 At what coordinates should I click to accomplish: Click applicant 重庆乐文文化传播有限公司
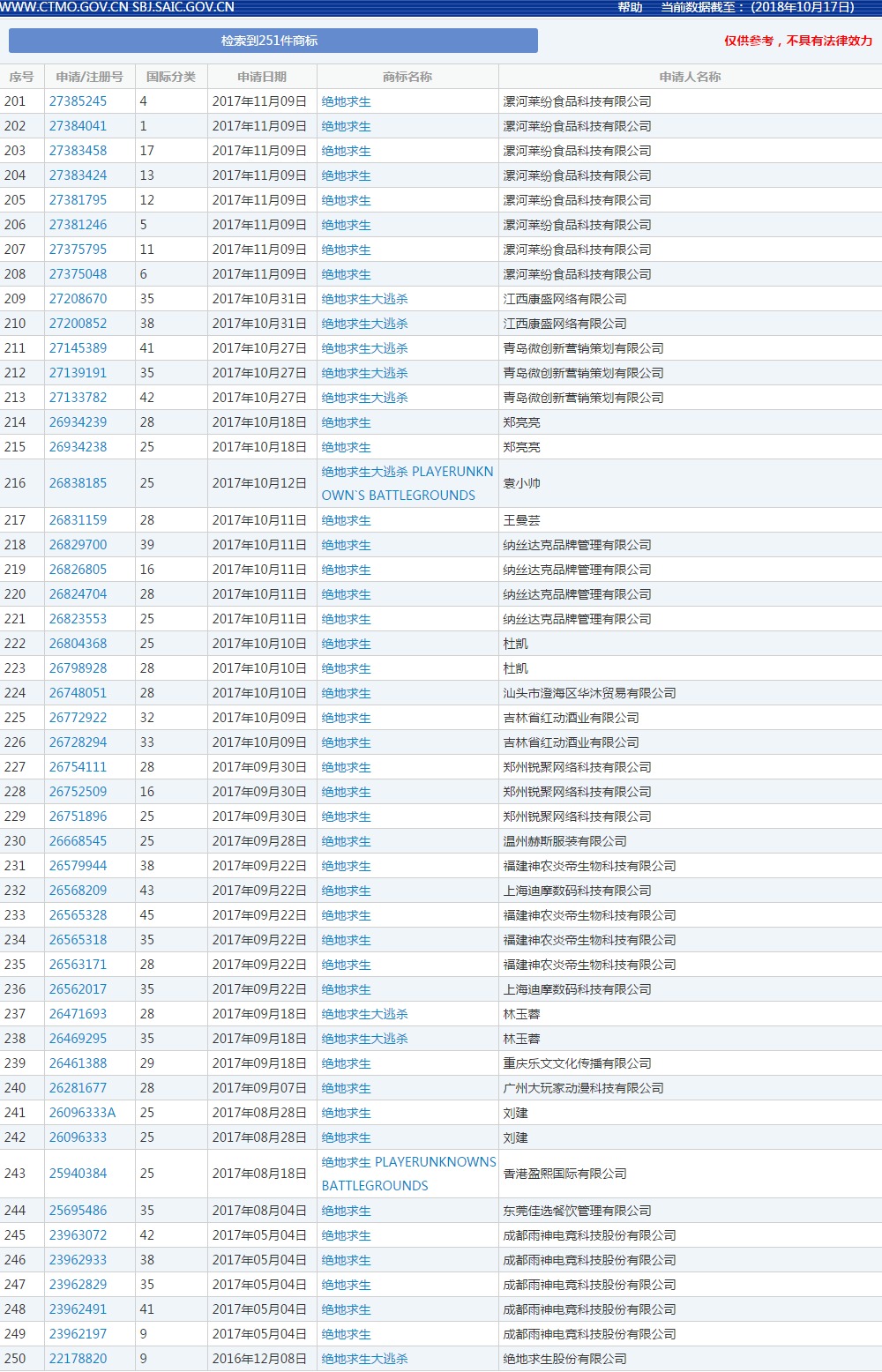[x=578, y=1063]
